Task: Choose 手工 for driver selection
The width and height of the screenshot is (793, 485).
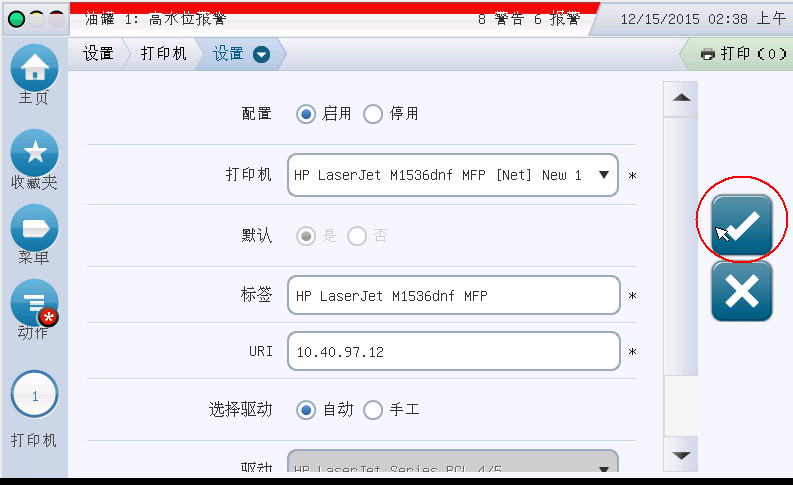Action: [x=373, y=409]
